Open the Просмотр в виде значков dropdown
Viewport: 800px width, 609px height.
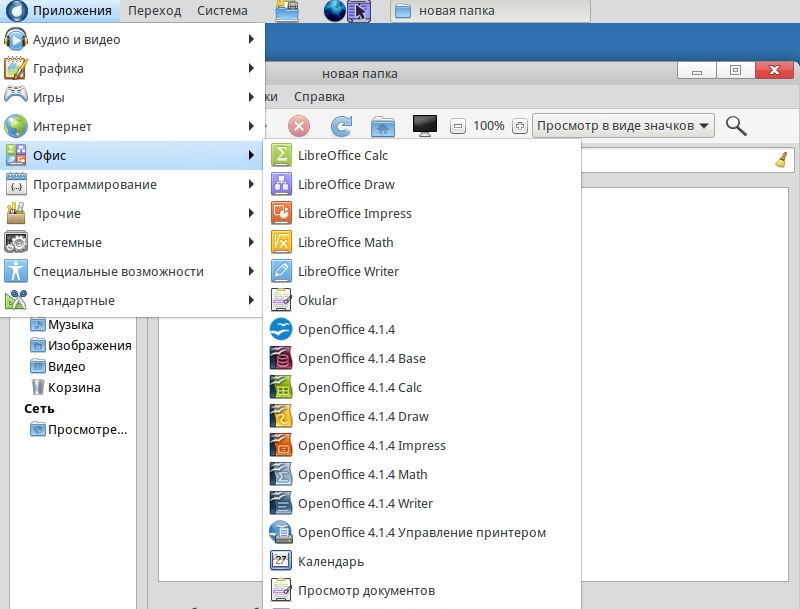coord(623,125)
